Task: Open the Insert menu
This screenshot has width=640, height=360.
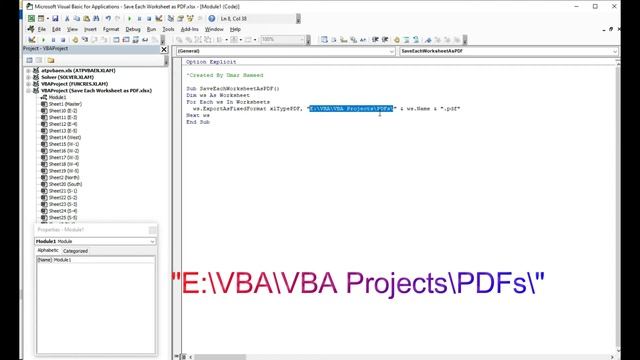Action: point(90,29)
